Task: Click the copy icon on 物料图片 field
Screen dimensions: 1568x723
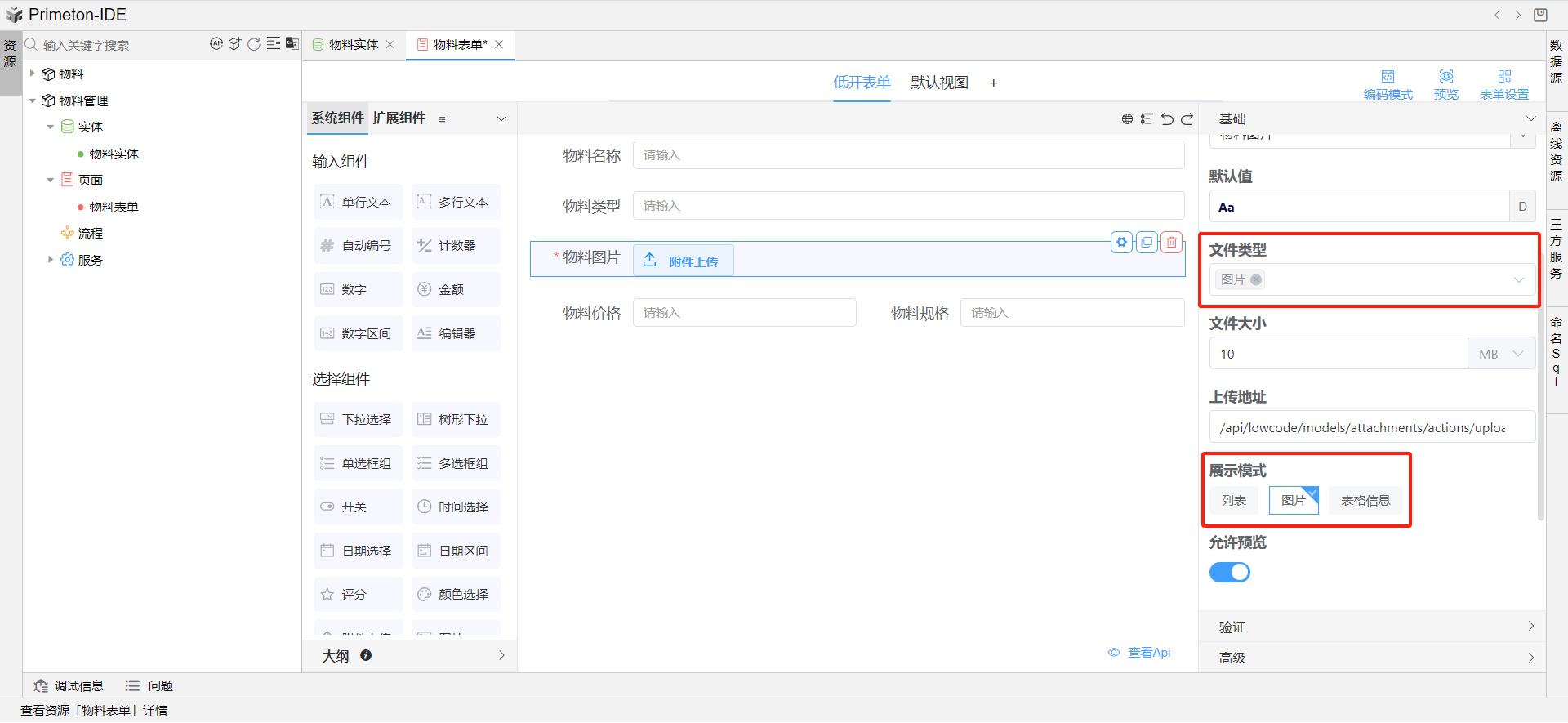Action: point(1147,242)
